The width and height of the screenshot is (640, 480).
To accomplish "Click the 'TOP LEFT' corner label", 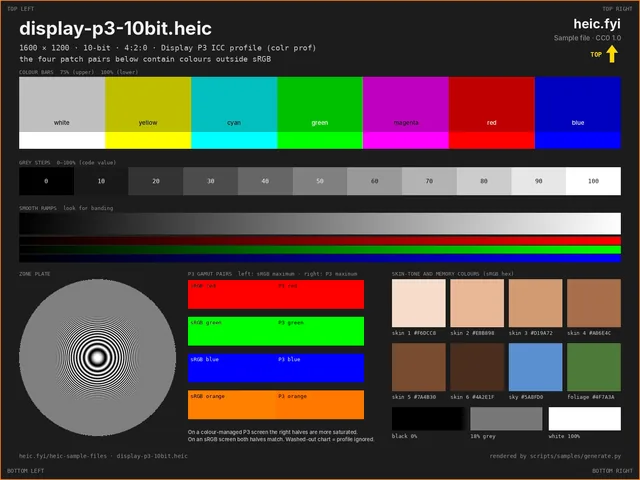I will click(21, 9).
